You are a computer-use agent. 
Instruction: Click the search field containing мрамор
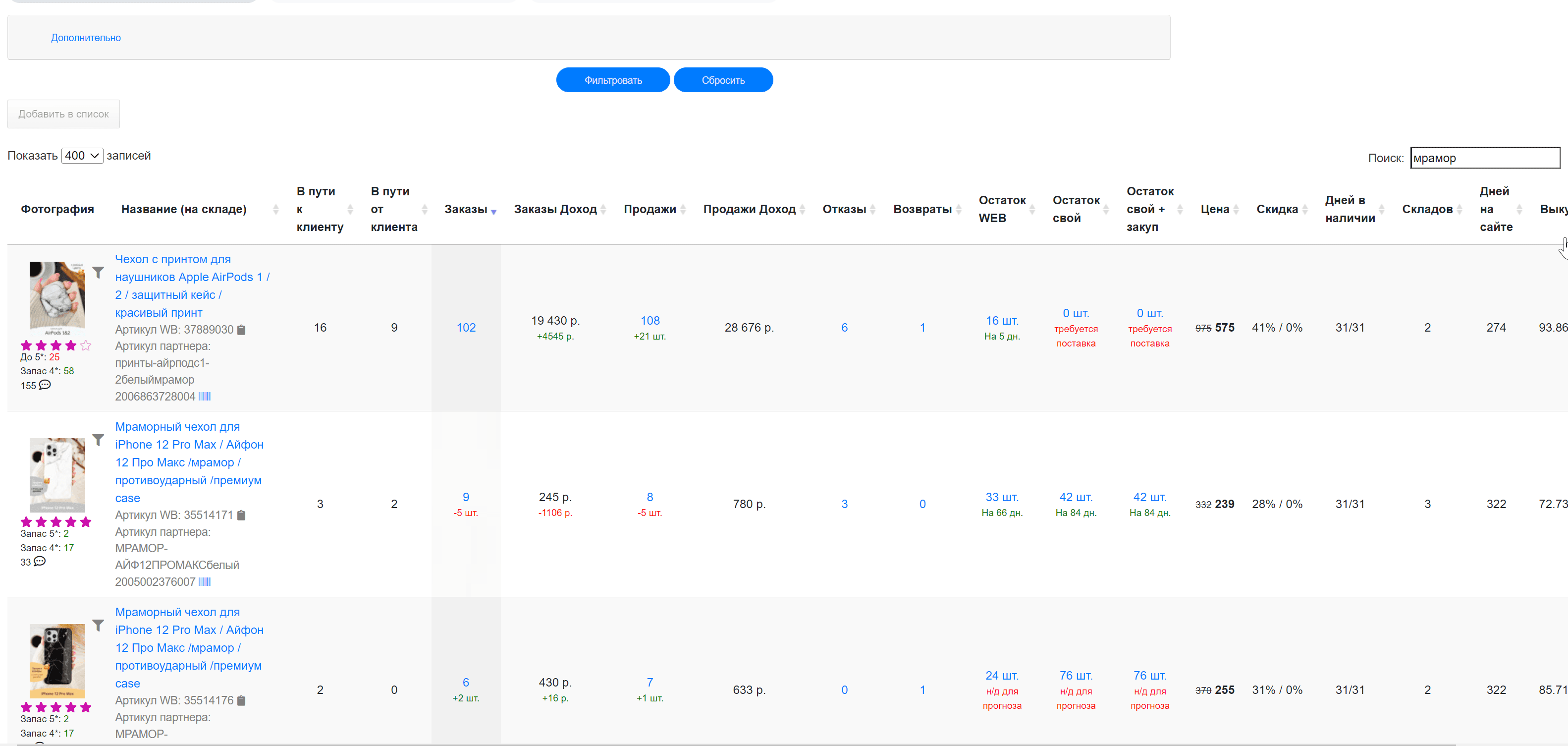[1485, 158]
